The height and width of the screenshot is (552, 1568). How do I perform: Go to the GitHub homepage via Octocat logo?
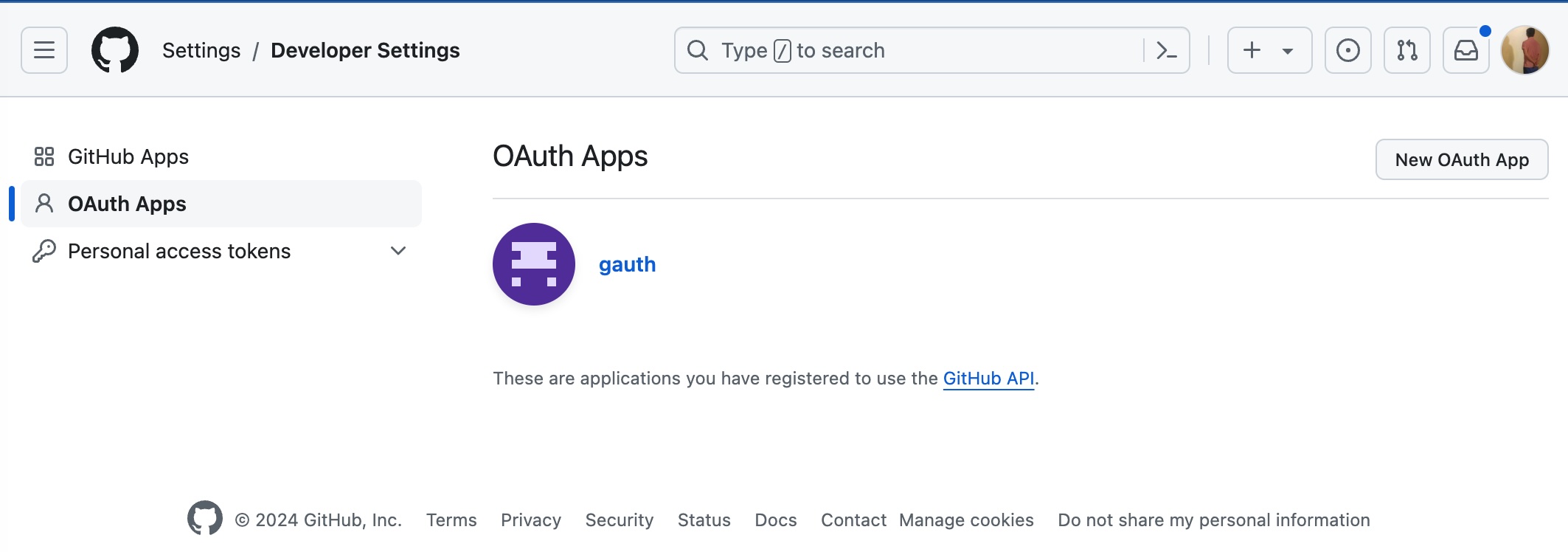pos(115,50)
